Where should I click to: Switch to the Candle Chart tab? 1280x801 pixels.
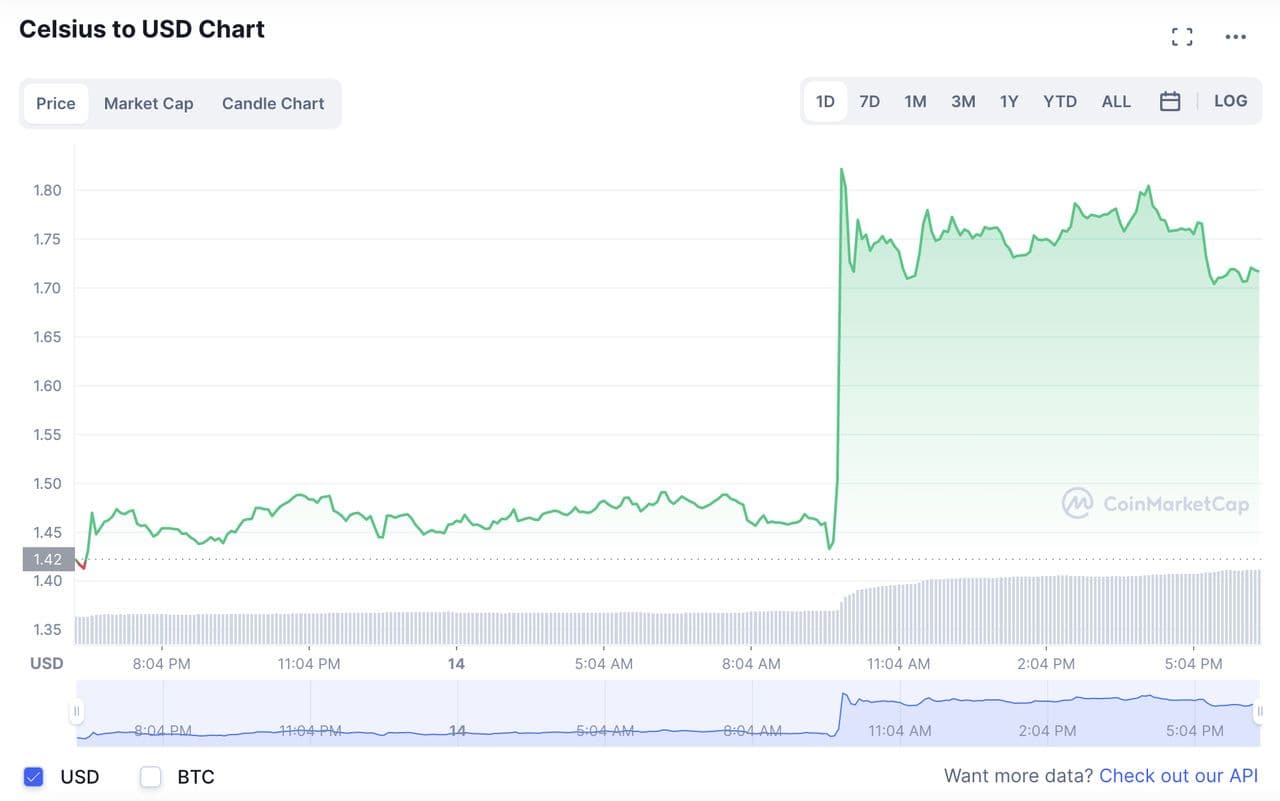tap(273, 103)
